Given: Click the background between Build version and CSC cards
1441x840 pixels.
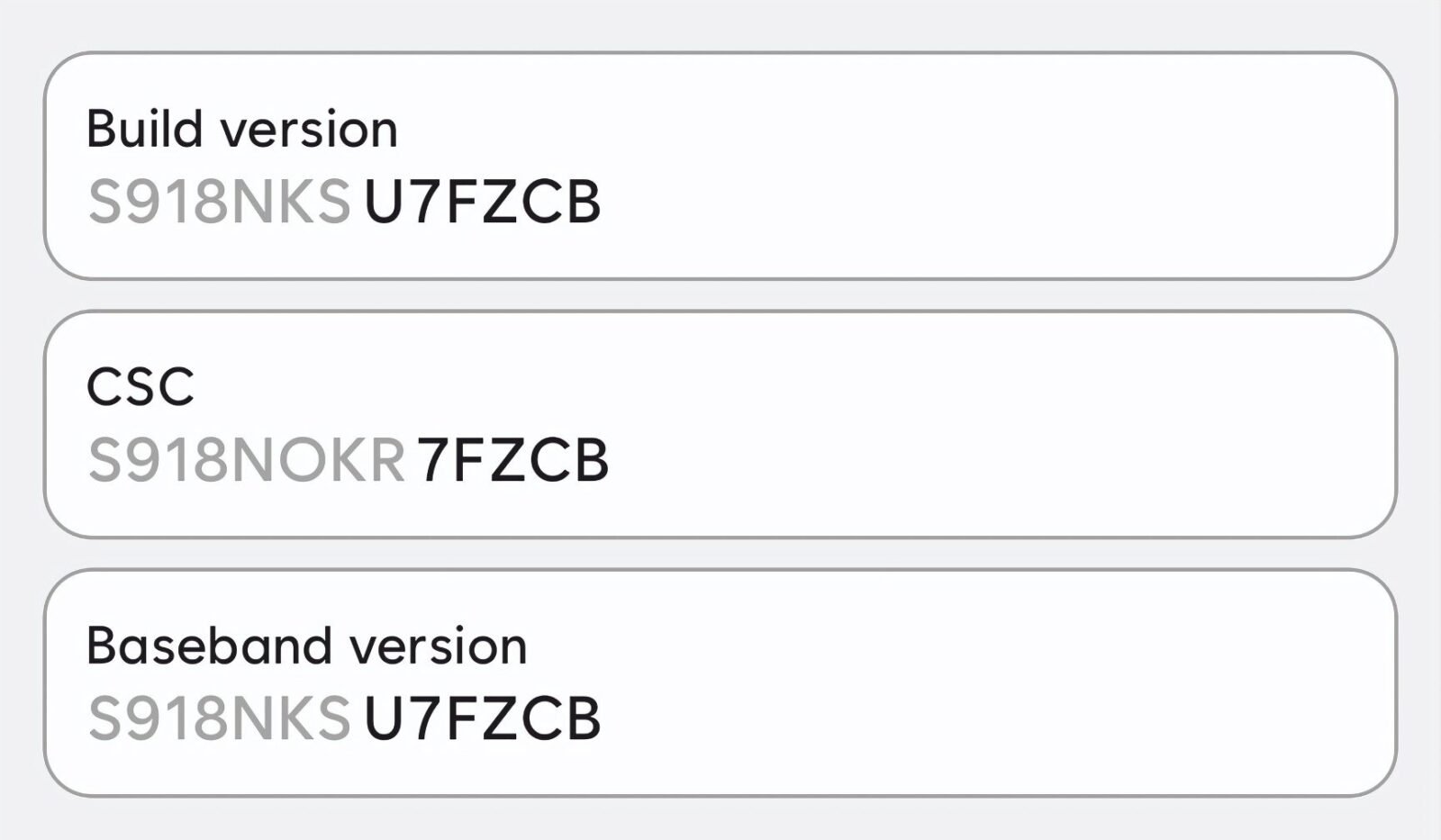Looking at the screenshot, I should tap(720, 291).
